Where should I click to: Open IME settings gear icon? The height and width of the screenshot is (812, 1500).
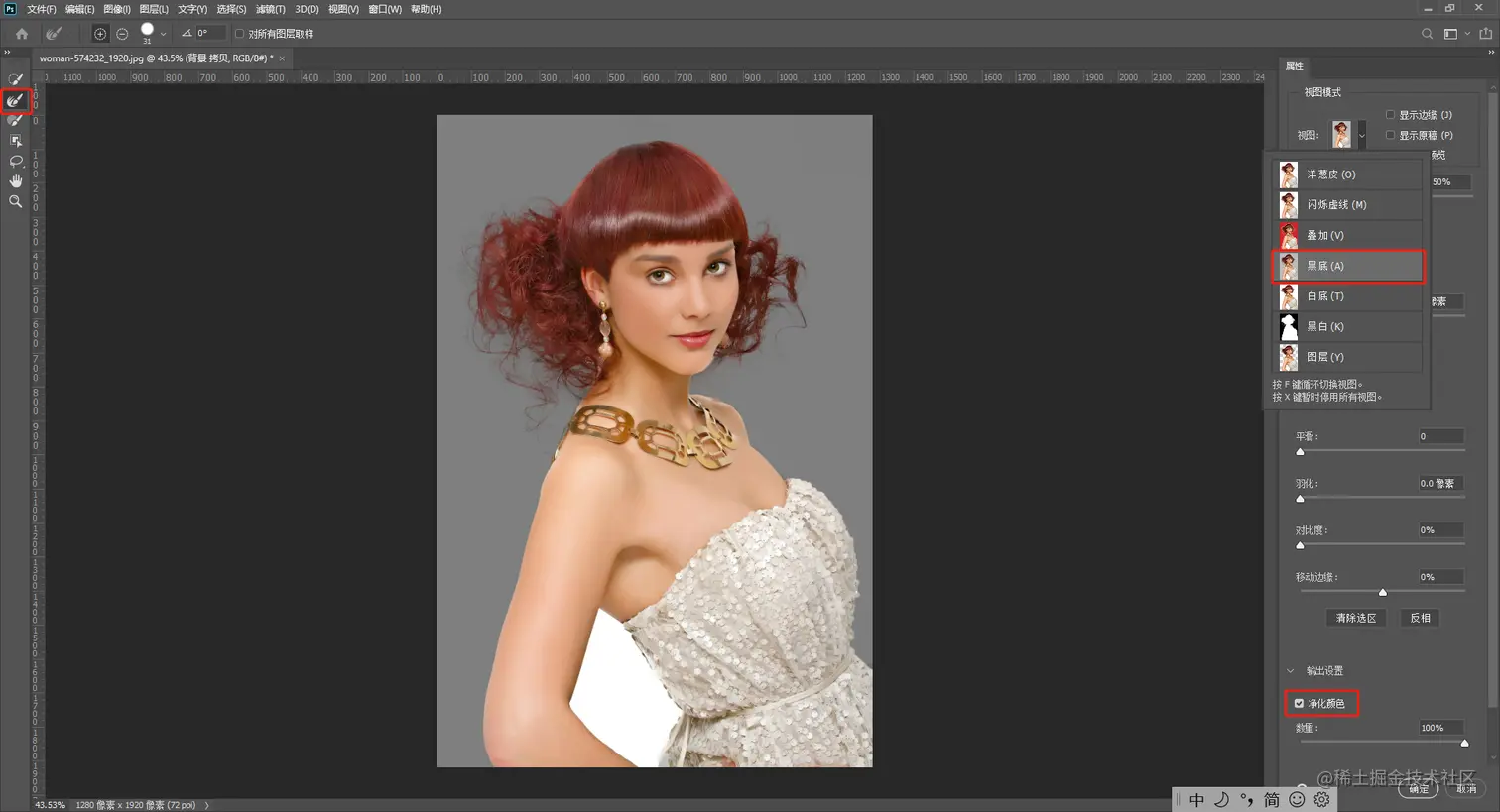1321,800
